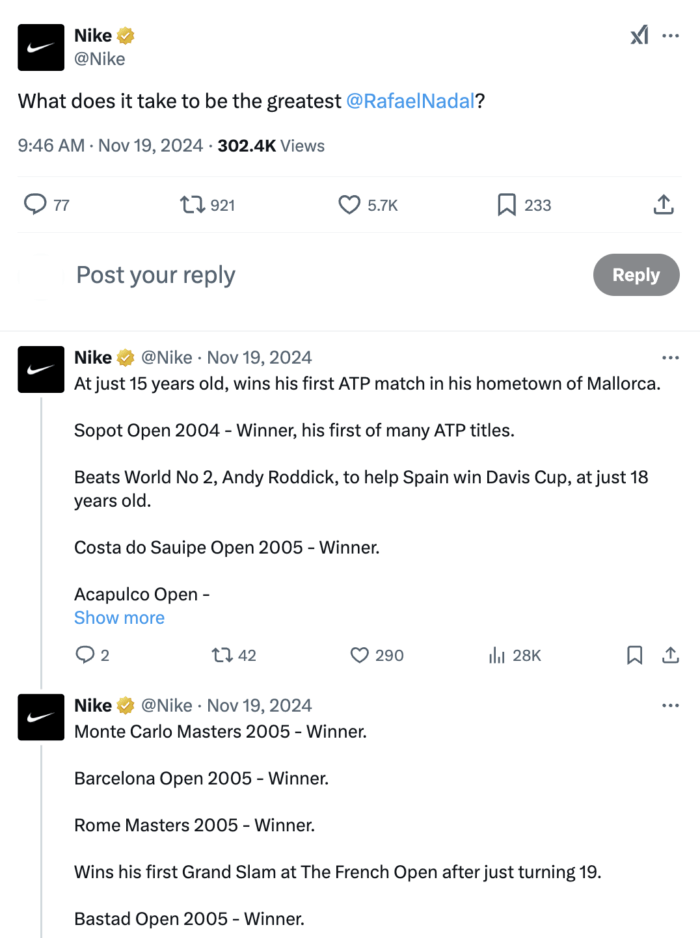
Task: Type in the Post your reply field
Action: 300,275
